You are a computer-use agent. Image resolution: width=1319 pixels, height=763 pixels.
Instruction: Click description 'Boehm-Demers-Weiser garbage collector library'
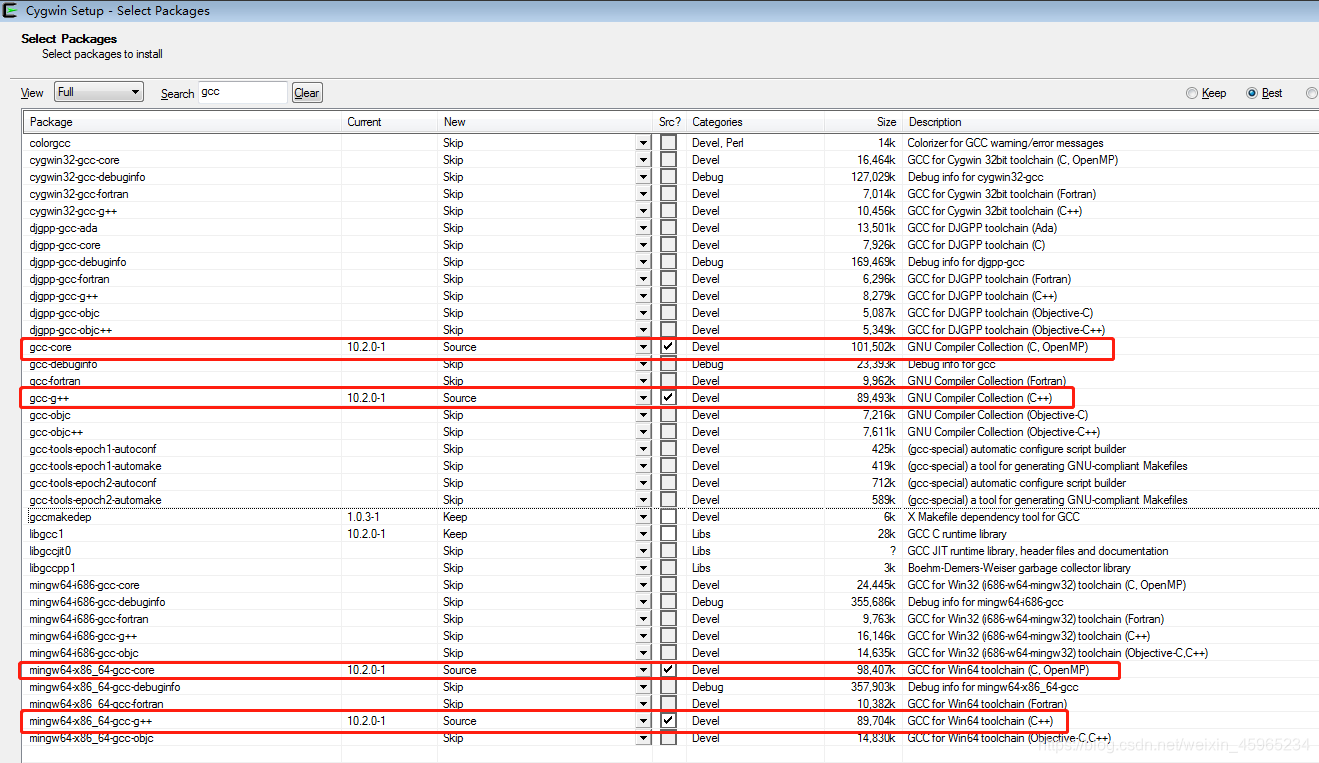tap(1019, 568)
